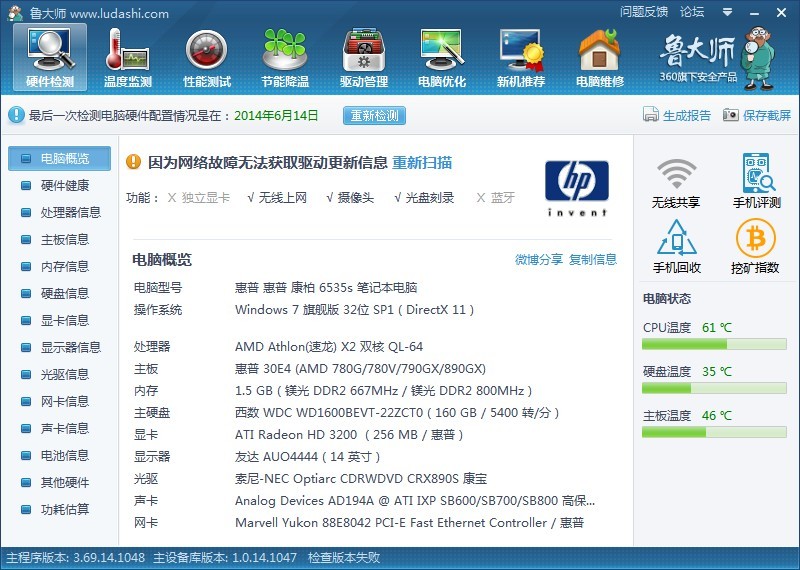Click 保存截屏 save screenshot
The width and height of the screenshot is (800, 570).
pyautogui.click(x=757, y=115)
